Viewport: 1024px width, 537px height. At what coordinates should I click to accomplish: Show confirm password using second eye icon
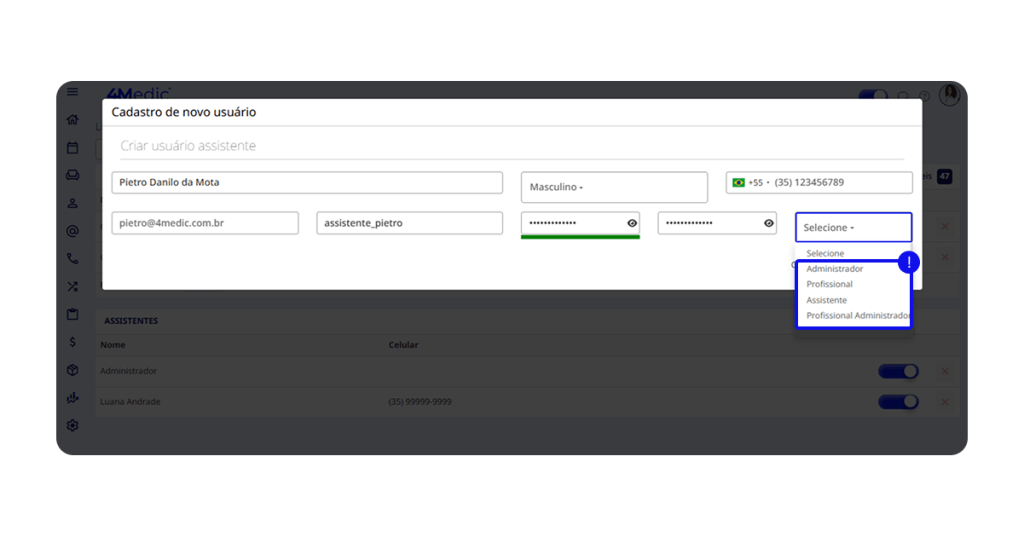pyautogui.click(x=768, y=223)
